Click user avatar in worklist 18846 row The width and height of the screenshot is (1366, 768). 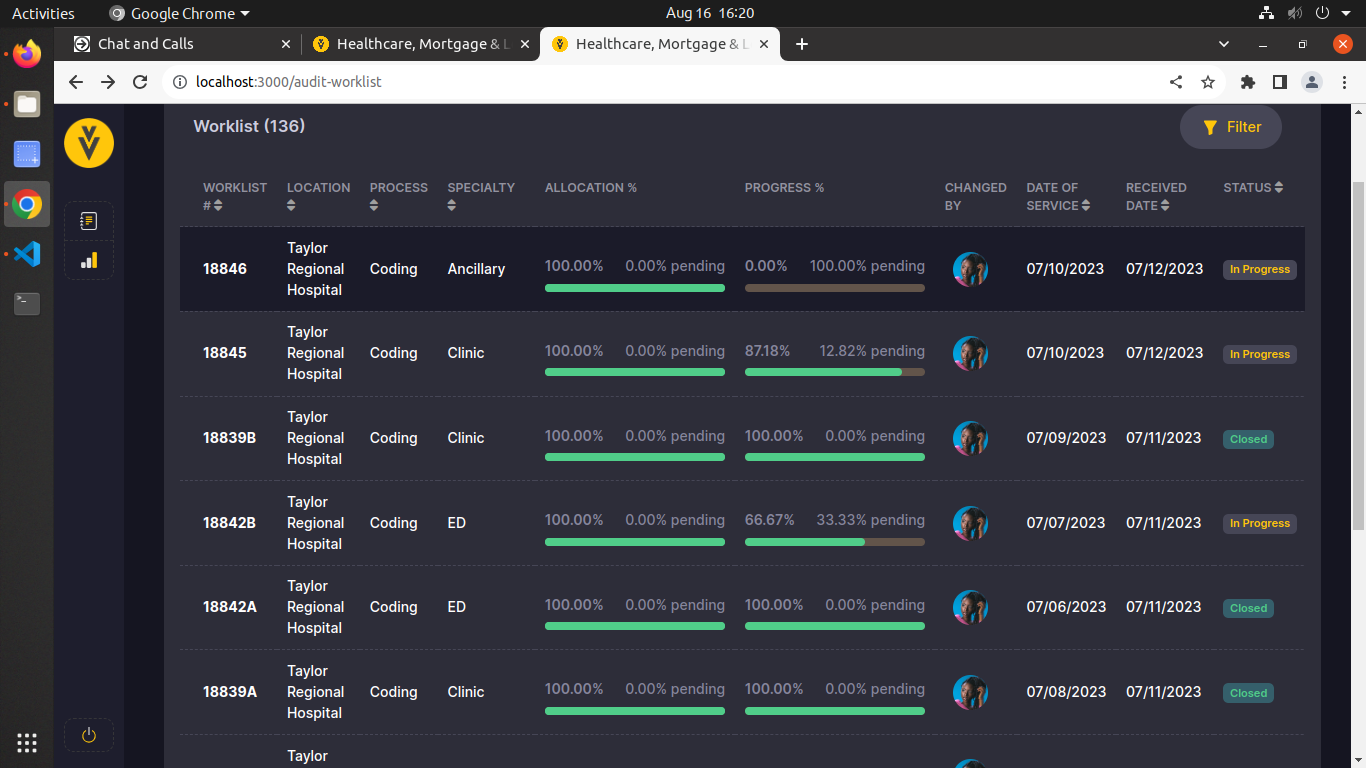(970, 269)
